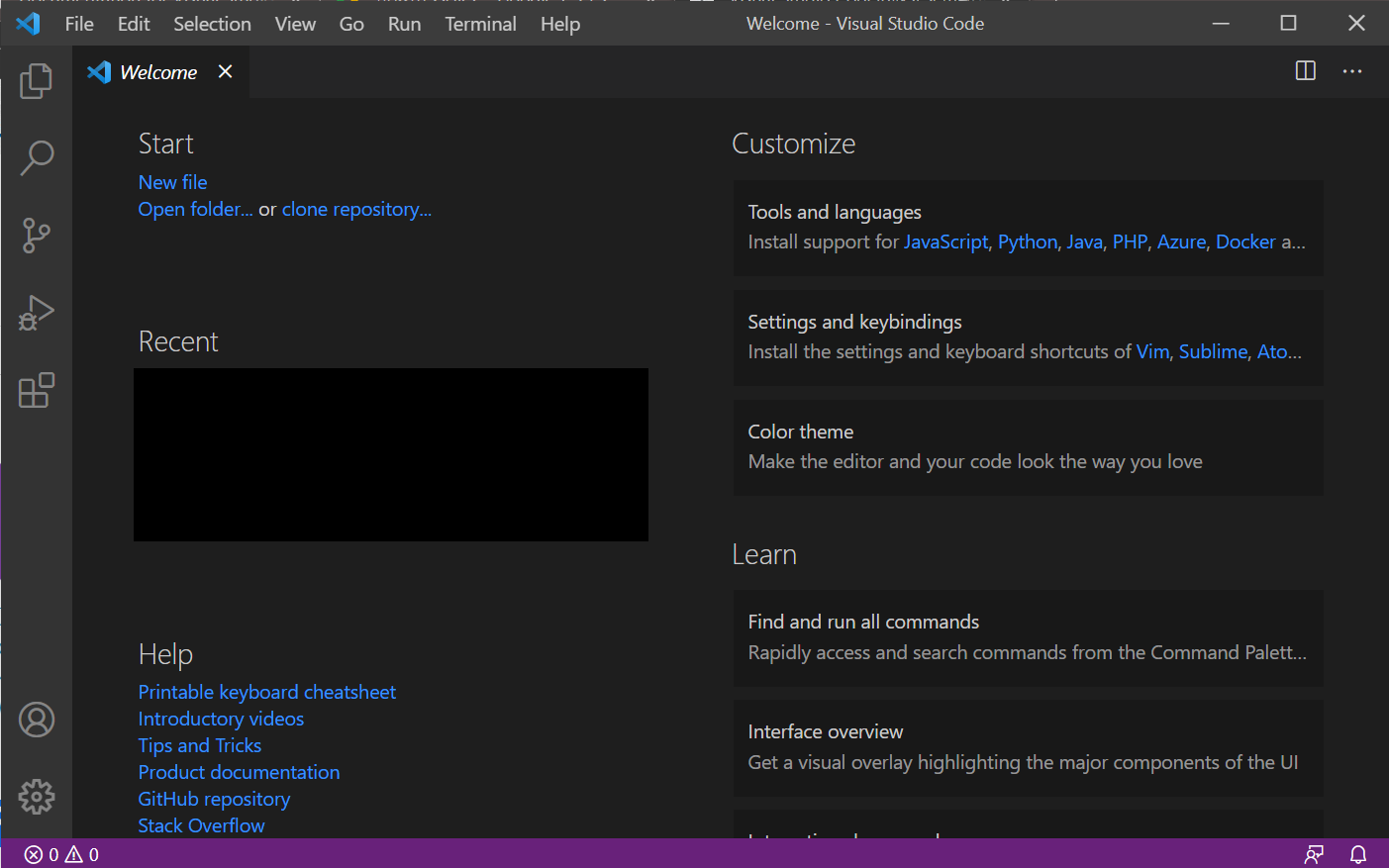Open GitHub repository link
Screen dimensions: 1389x868
coord(214,799)
